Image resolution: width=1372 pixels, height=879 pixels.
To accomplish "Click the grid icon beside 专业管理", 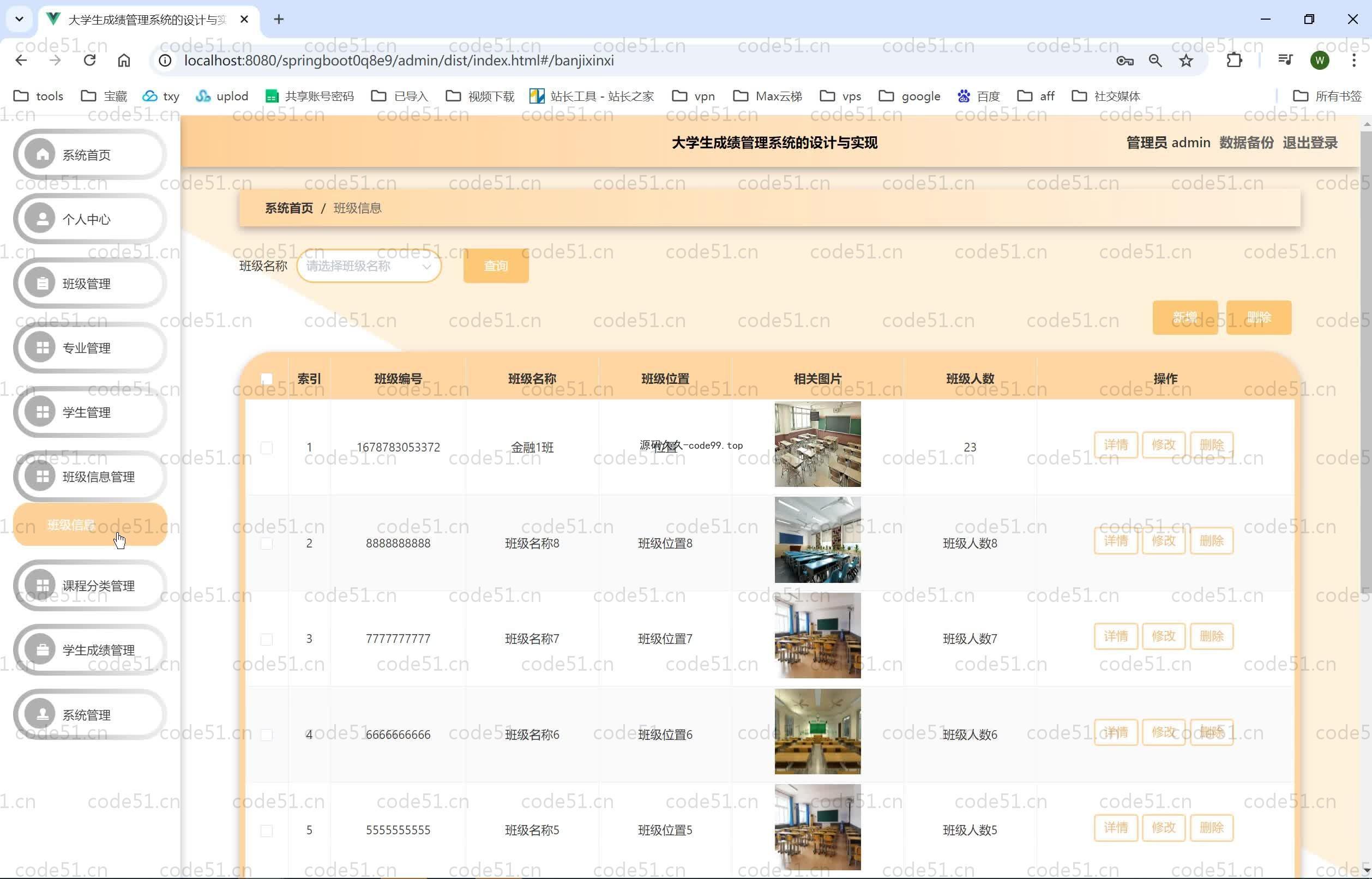I will (42, 347).
